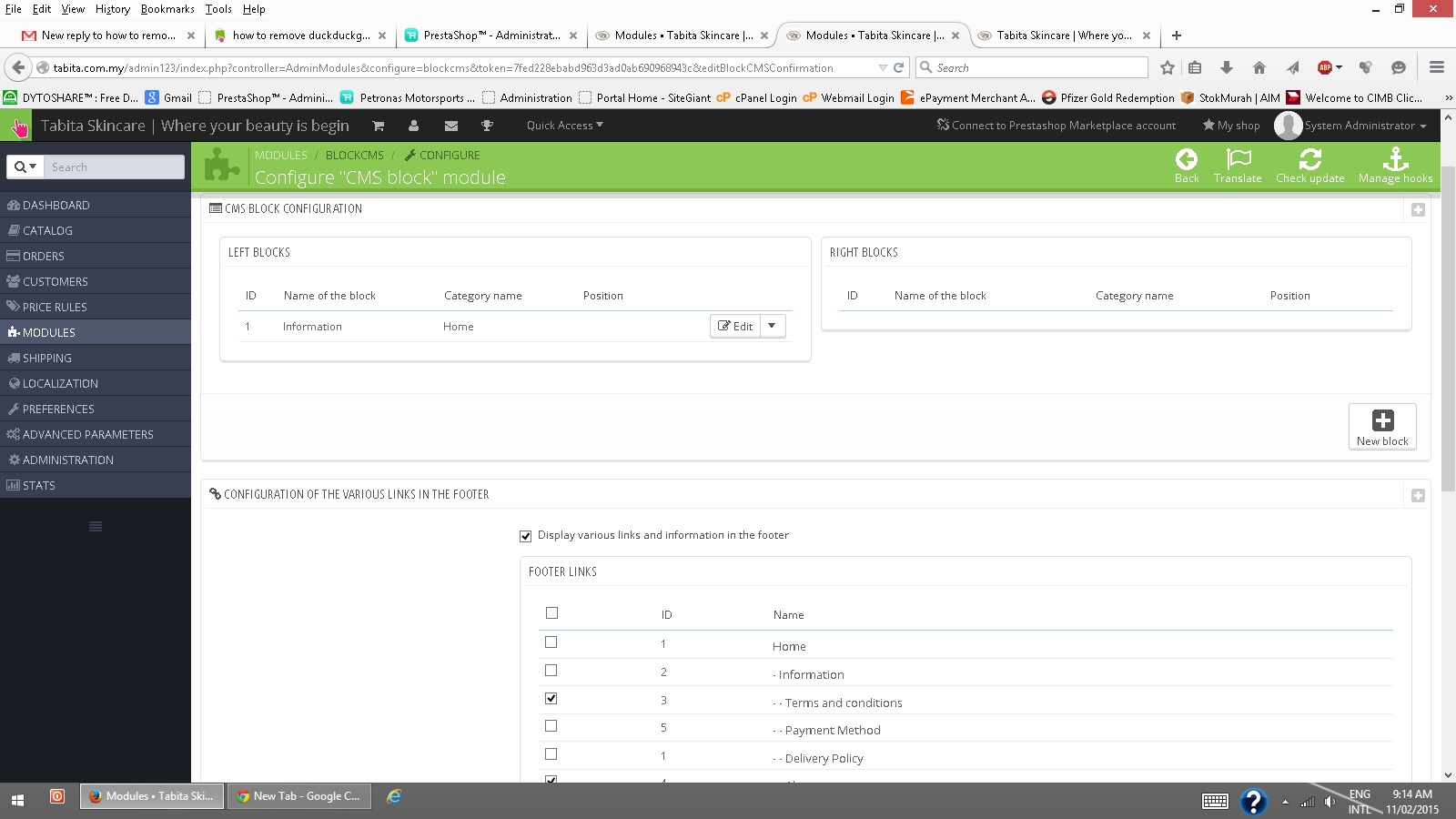
Task: Reload the page with the refresh icon
Action: [898, 67]
